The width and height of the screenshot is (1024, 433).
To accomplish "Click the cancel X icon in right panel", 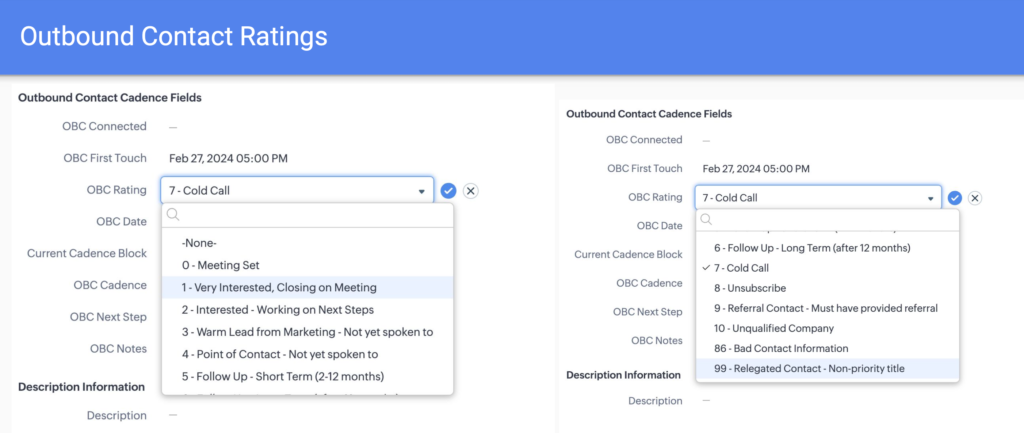I will pyautogui.click(x=975, y=198).
